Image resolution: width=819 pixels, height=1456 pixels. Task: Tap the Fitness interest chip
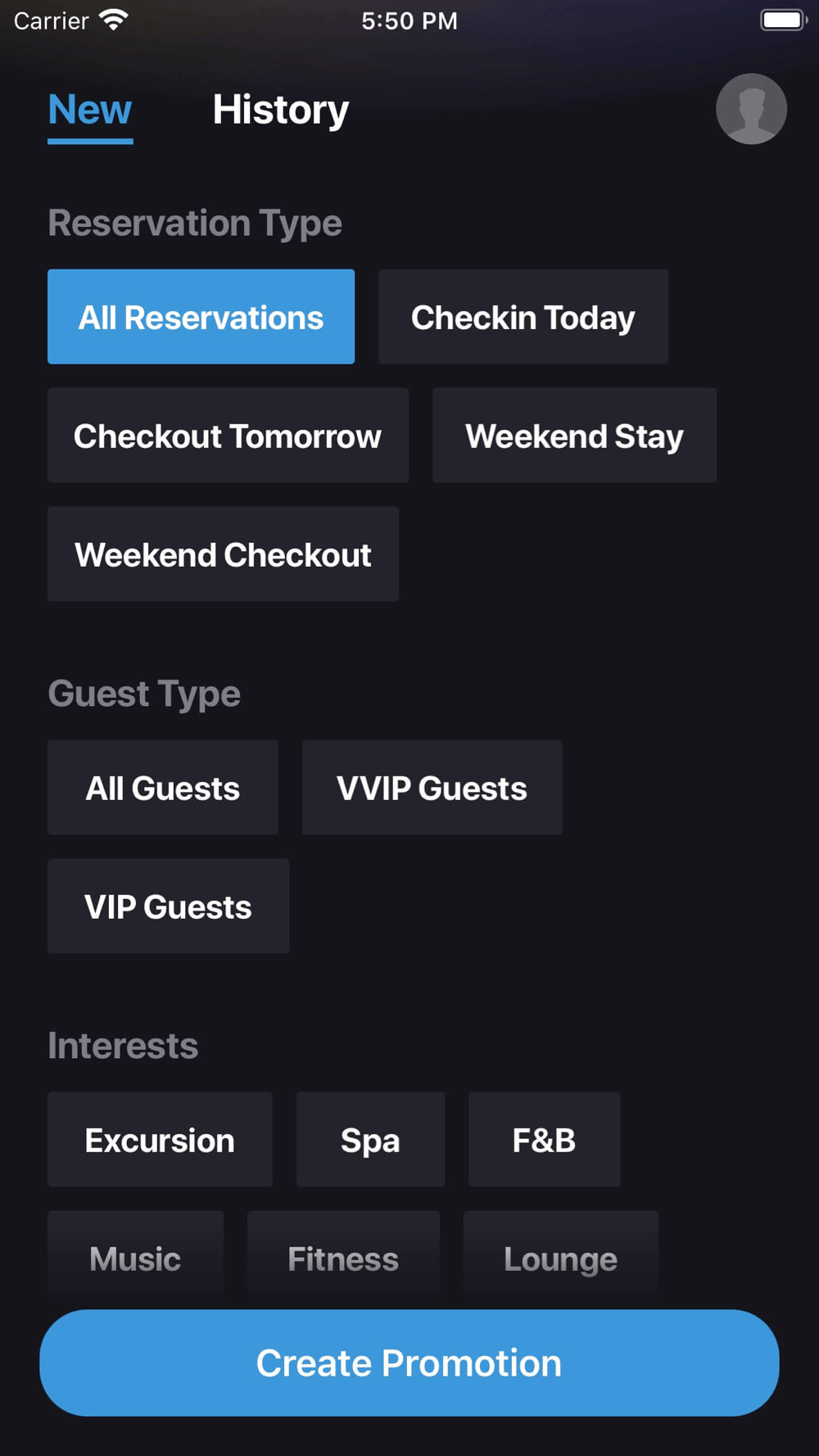tap(343, 1257)
